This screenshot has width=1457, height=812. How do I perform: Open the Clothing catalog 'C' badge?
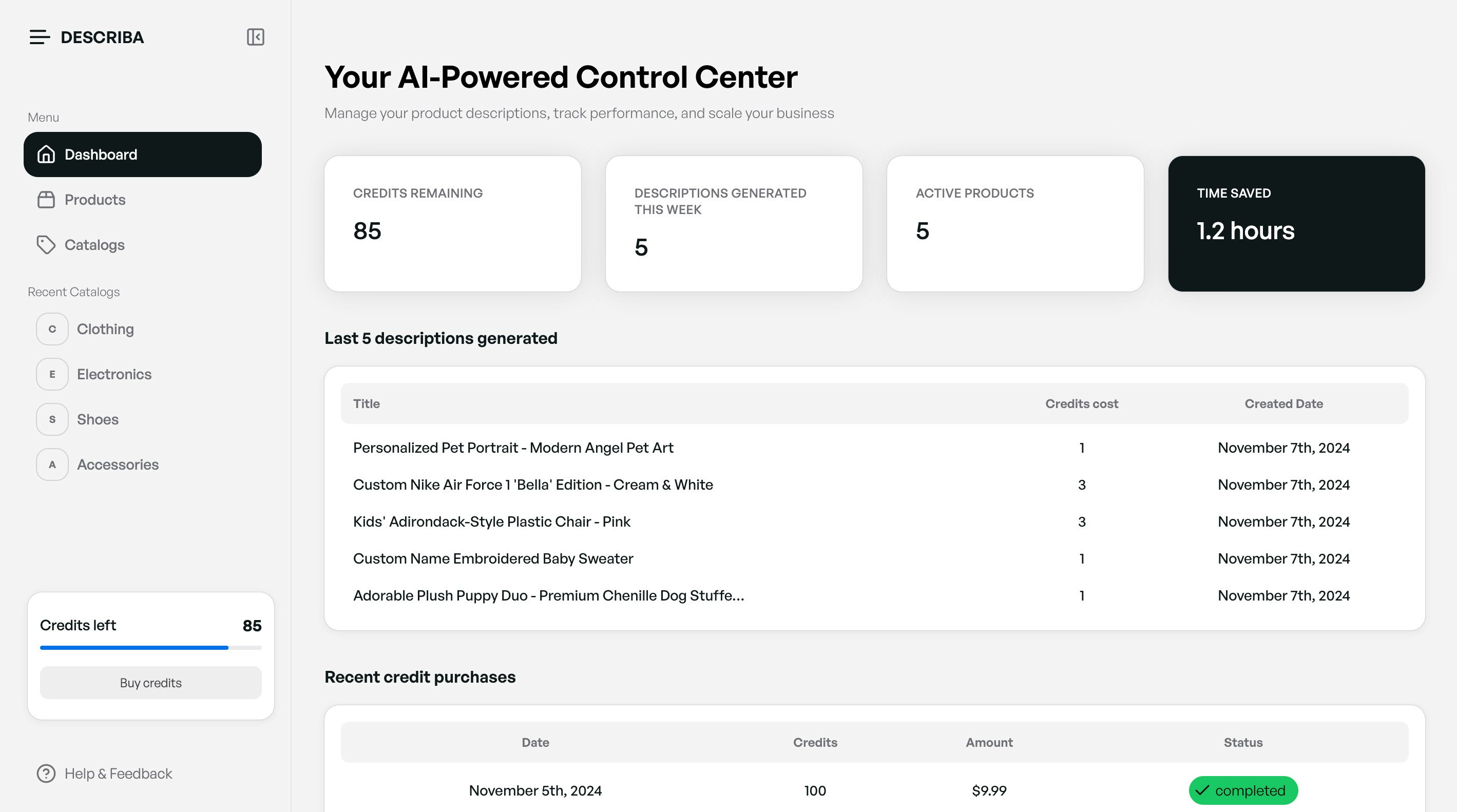pos(52,329)
